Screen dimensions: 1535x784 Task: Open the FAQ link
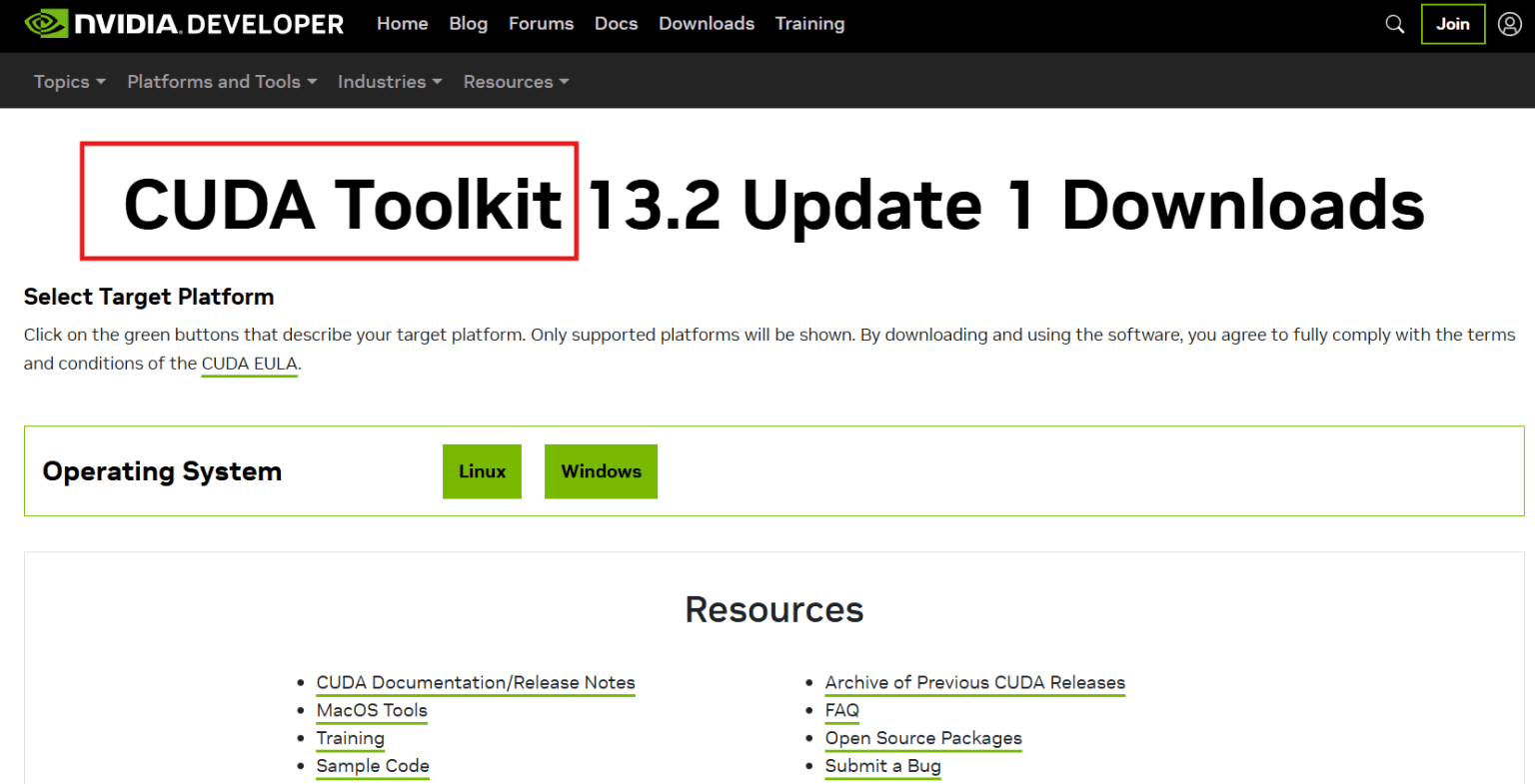(x=842, y=711)
